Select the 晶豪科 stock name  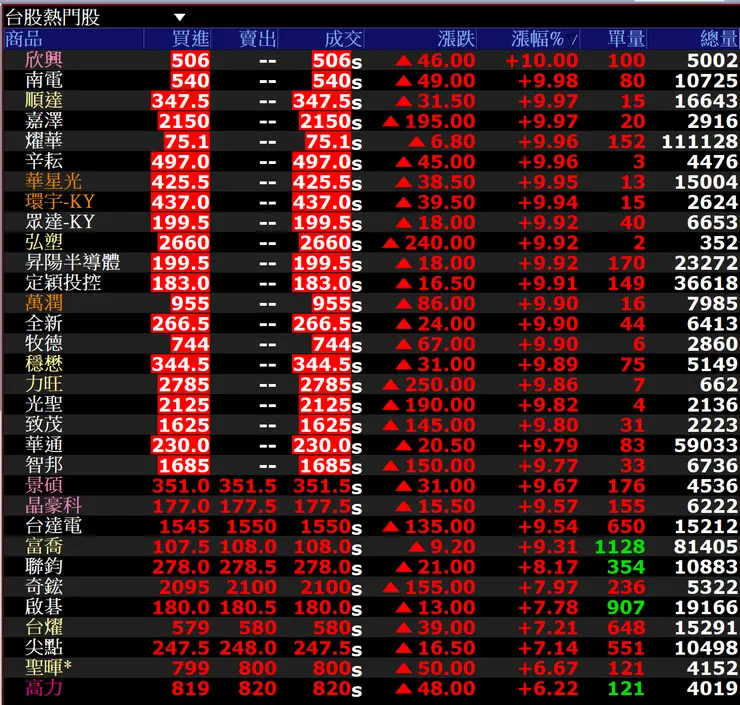pyautogui.click(x=53, y=505)
